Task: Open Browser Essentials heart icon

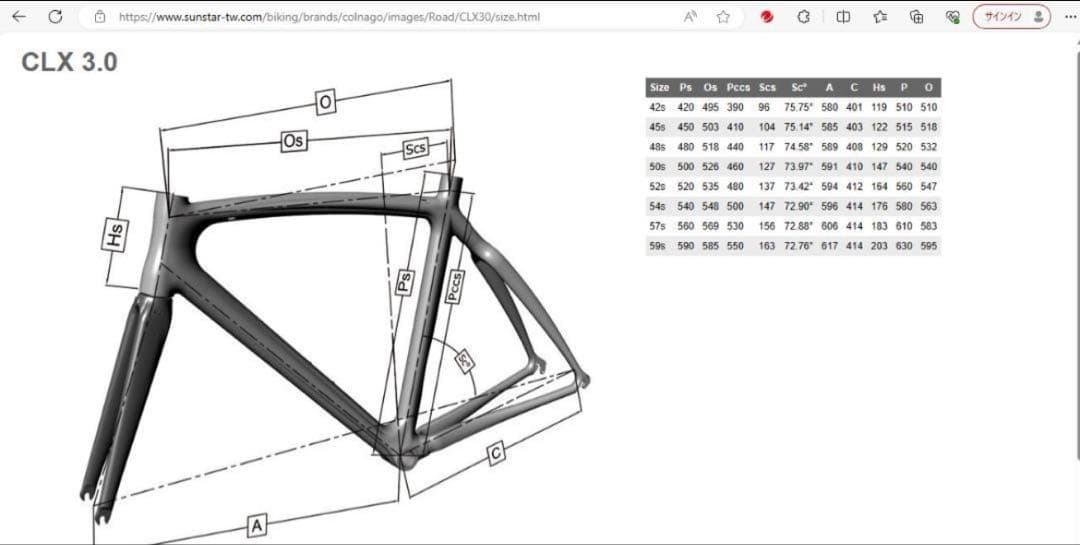Action: click(x=952, y=17)
